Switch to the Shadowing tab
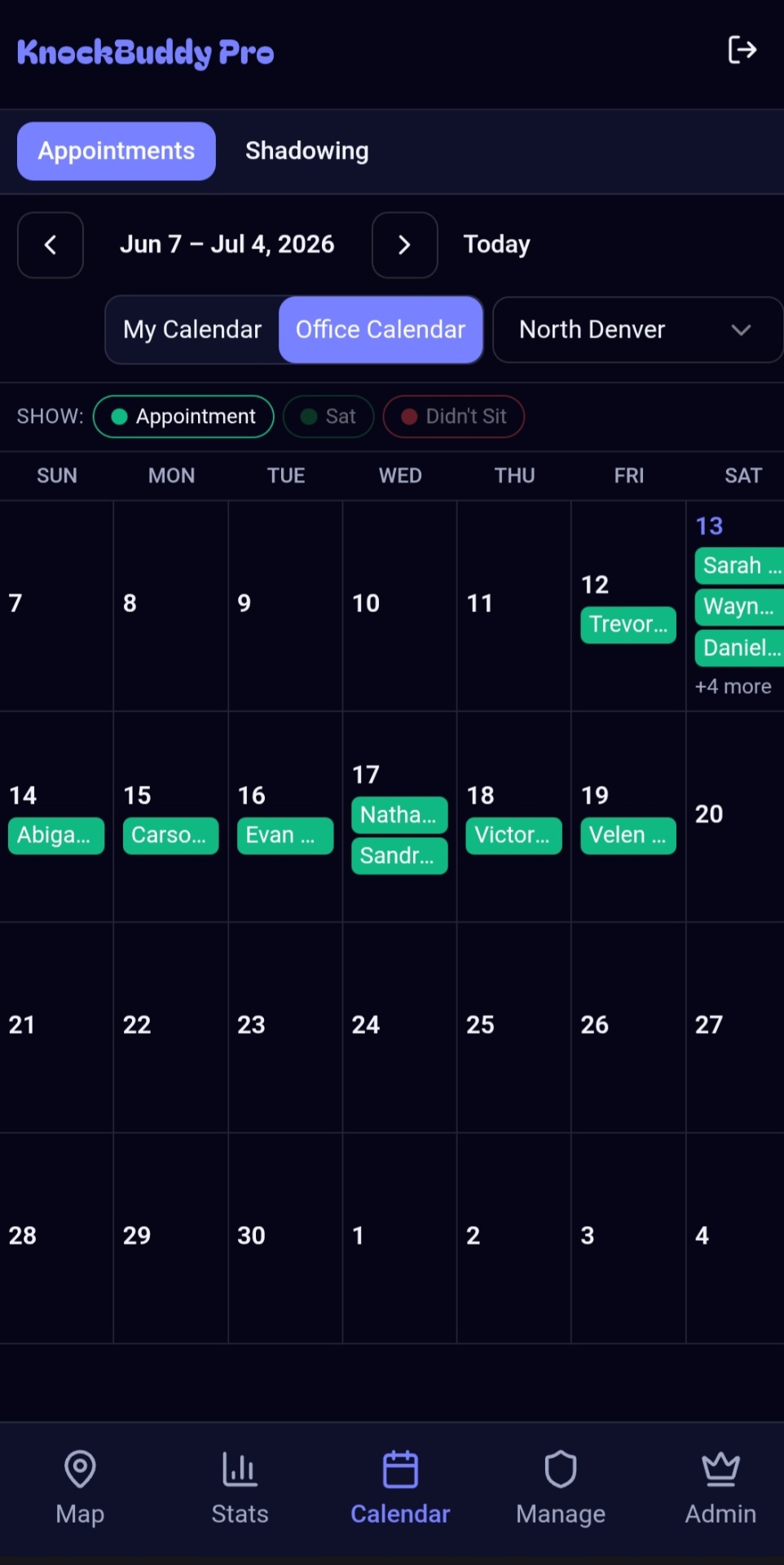 [306, 151]
